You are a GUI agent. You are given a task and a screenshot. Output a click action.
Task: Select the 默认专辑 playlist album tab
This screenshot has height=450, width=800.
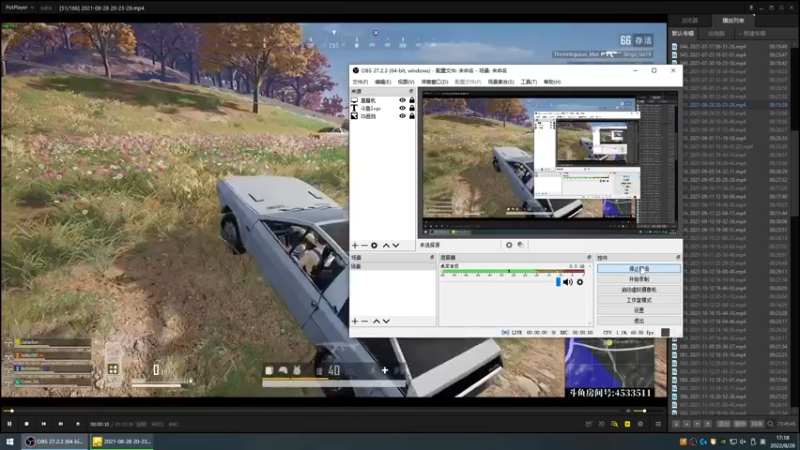683,33
